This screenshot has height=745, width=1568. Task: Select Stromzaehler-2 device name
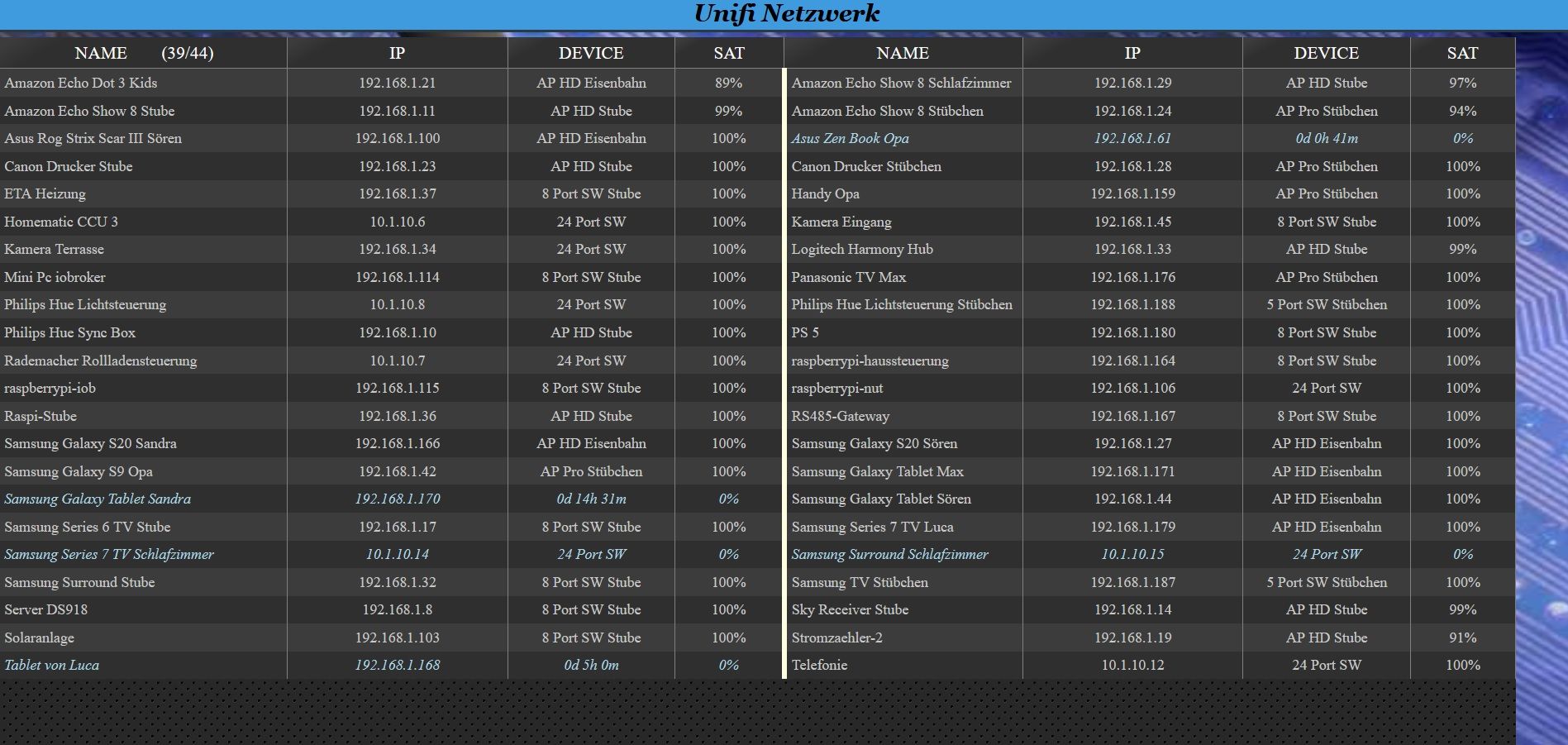coord(836,638)
